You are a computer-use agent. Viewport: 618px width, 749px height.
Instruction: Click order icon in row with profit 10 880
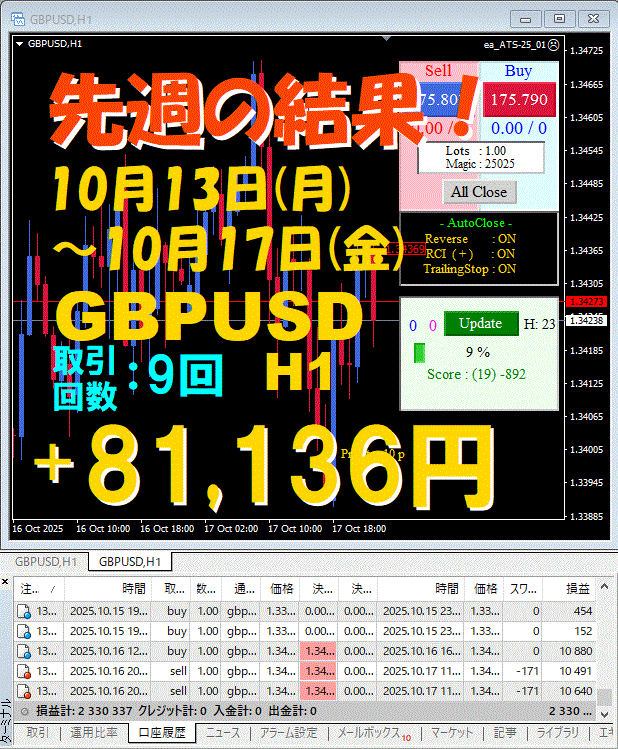click(24, 652)
